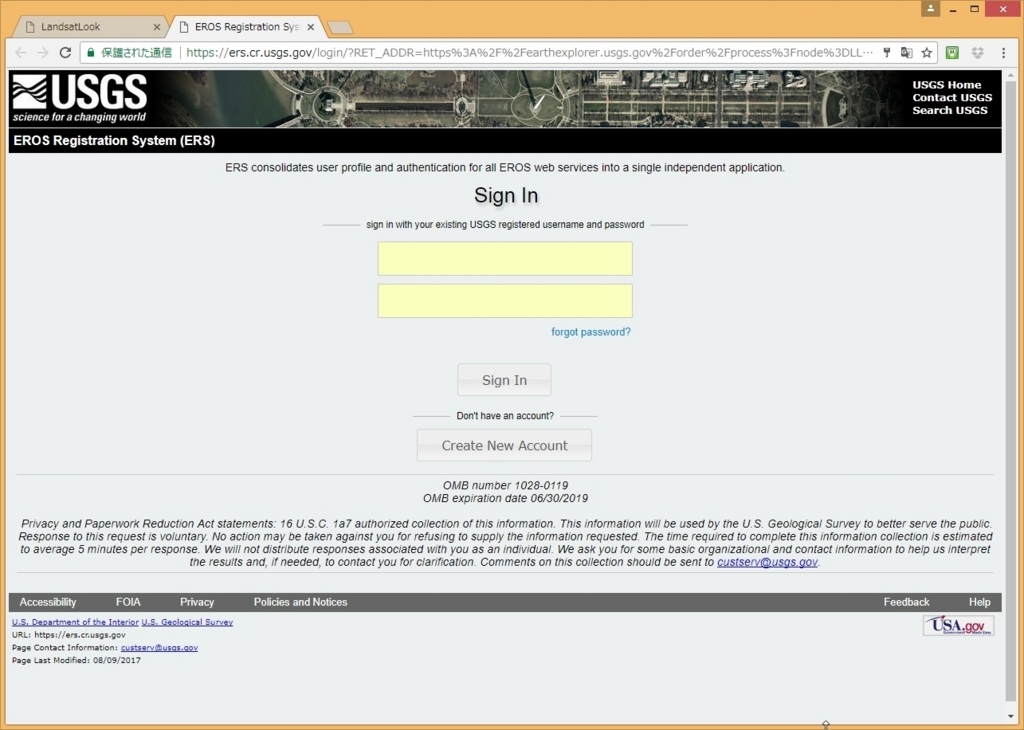
Task: Click scrollbar up arrow
Action: pos(1010,76)
